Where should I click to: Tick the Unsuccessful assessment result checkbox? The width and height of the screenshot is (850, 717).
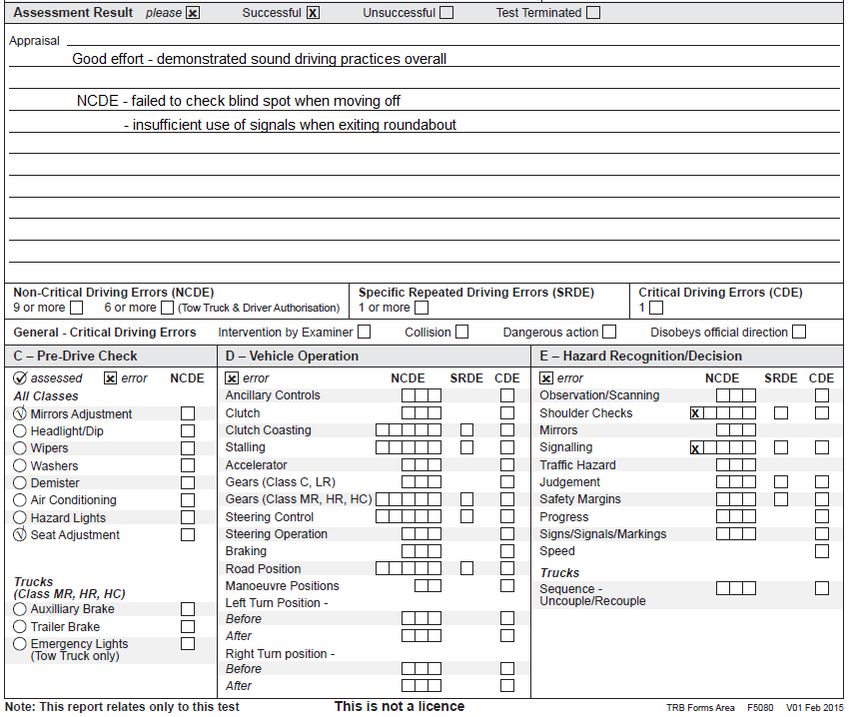[x=447, y=12]
